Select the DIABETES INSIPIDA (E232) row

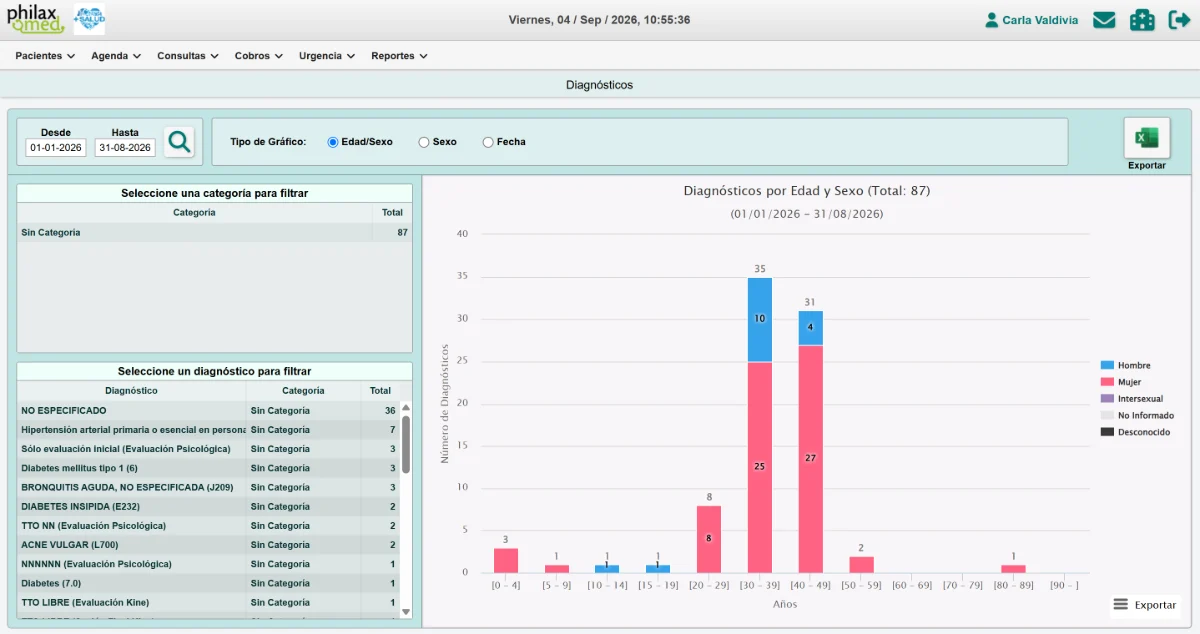pyautogui.click(x=208, y=507)
